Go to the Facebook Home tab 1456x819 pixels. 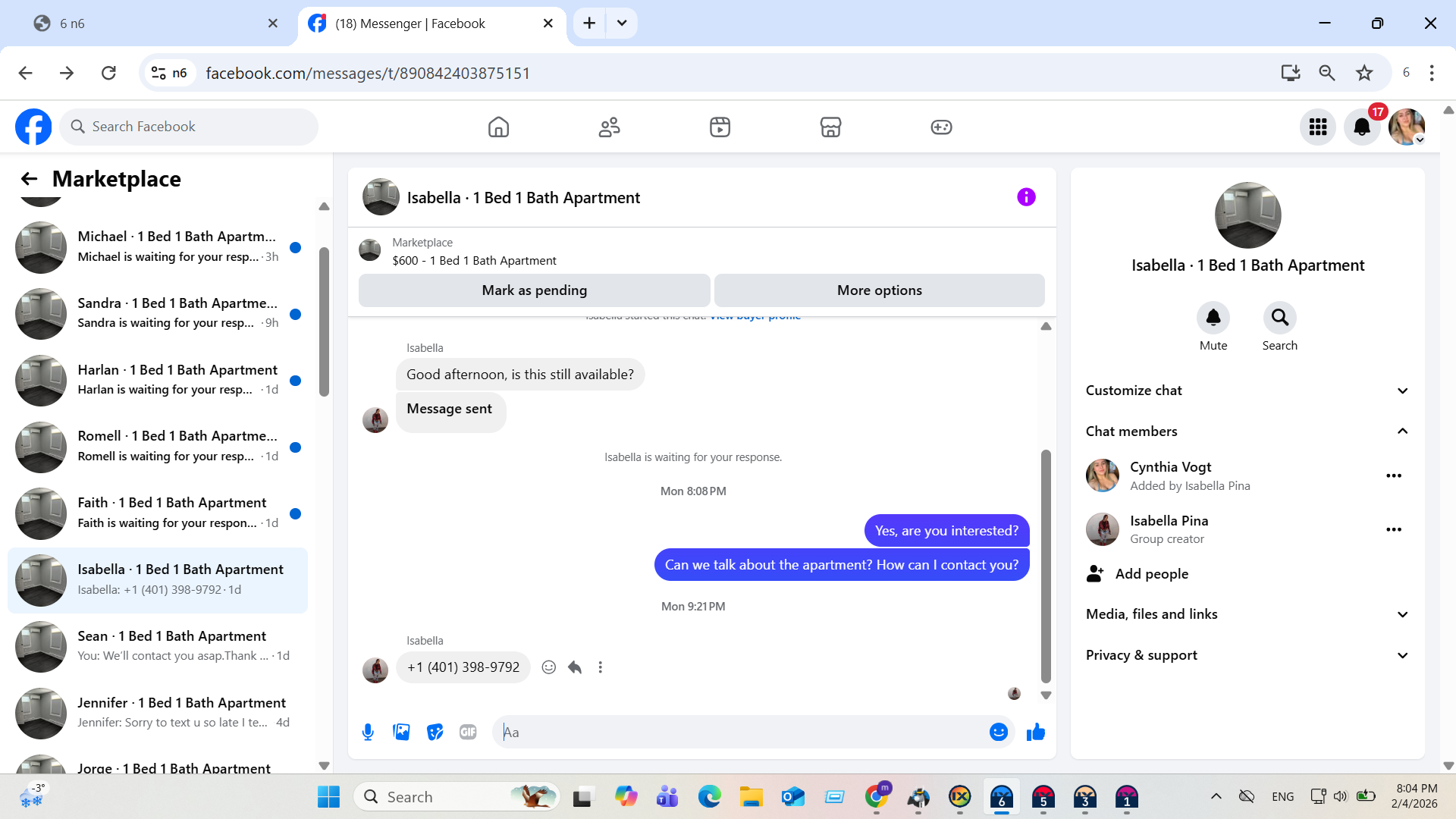498,127
